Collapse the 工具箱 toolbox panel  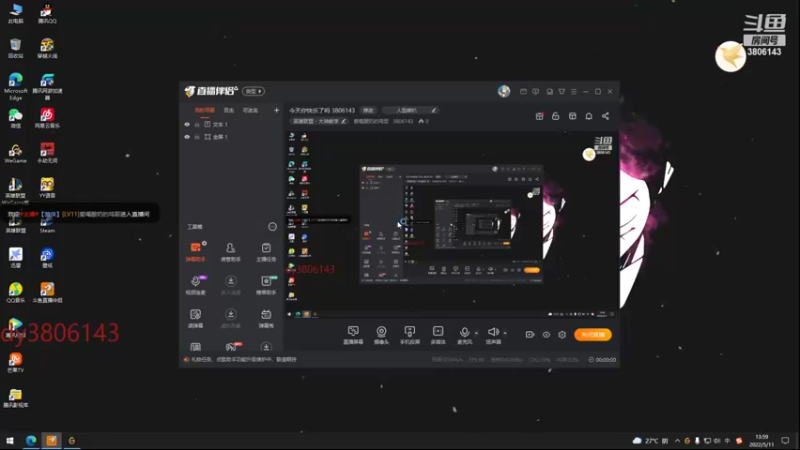272,227
